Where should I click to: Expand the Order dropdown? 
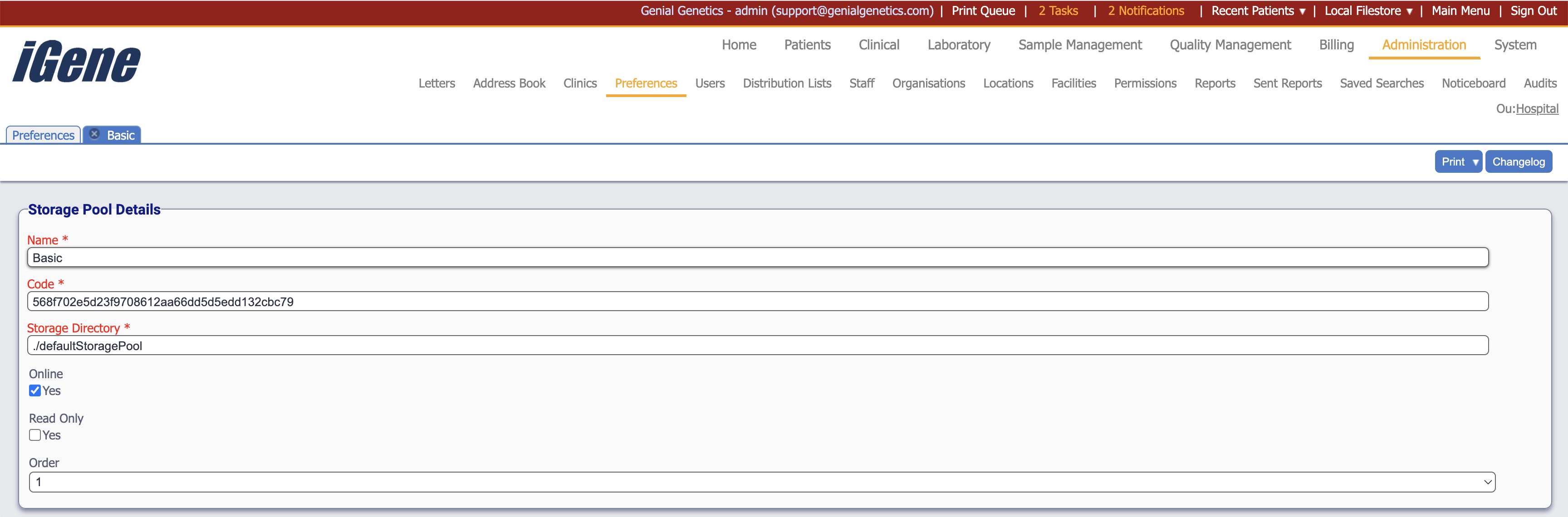[761, 482]
